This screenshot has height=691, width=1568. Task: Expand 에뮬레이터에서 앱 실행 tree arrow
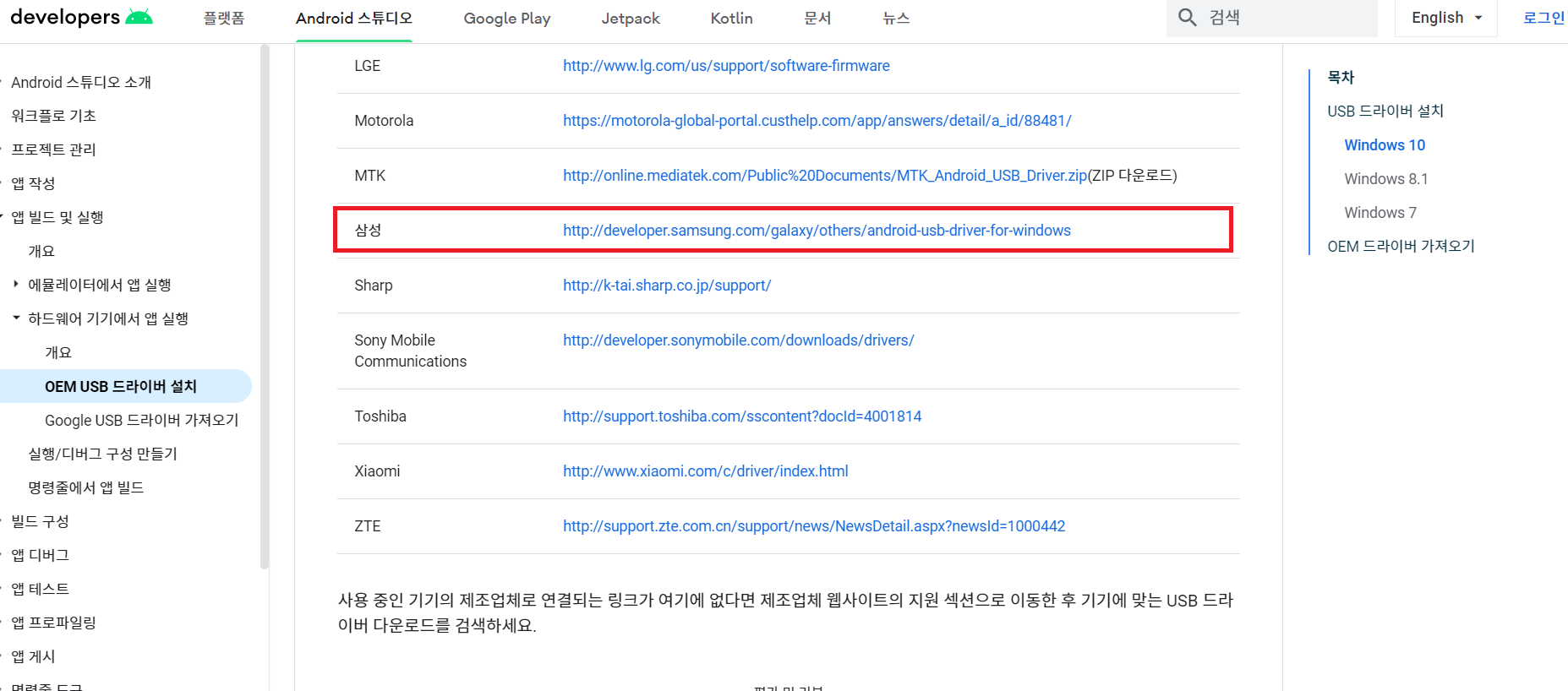[16, 285]
